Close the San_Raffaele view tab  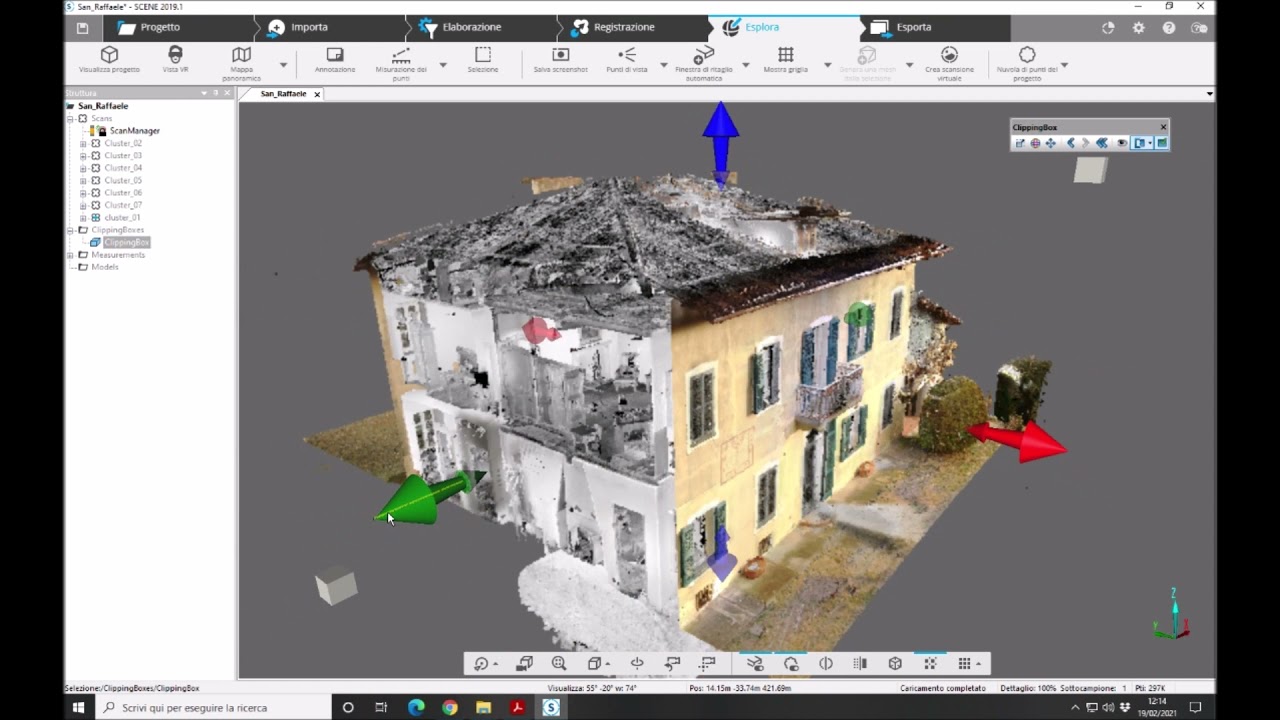pyautogui.click(x=317, y=94)
